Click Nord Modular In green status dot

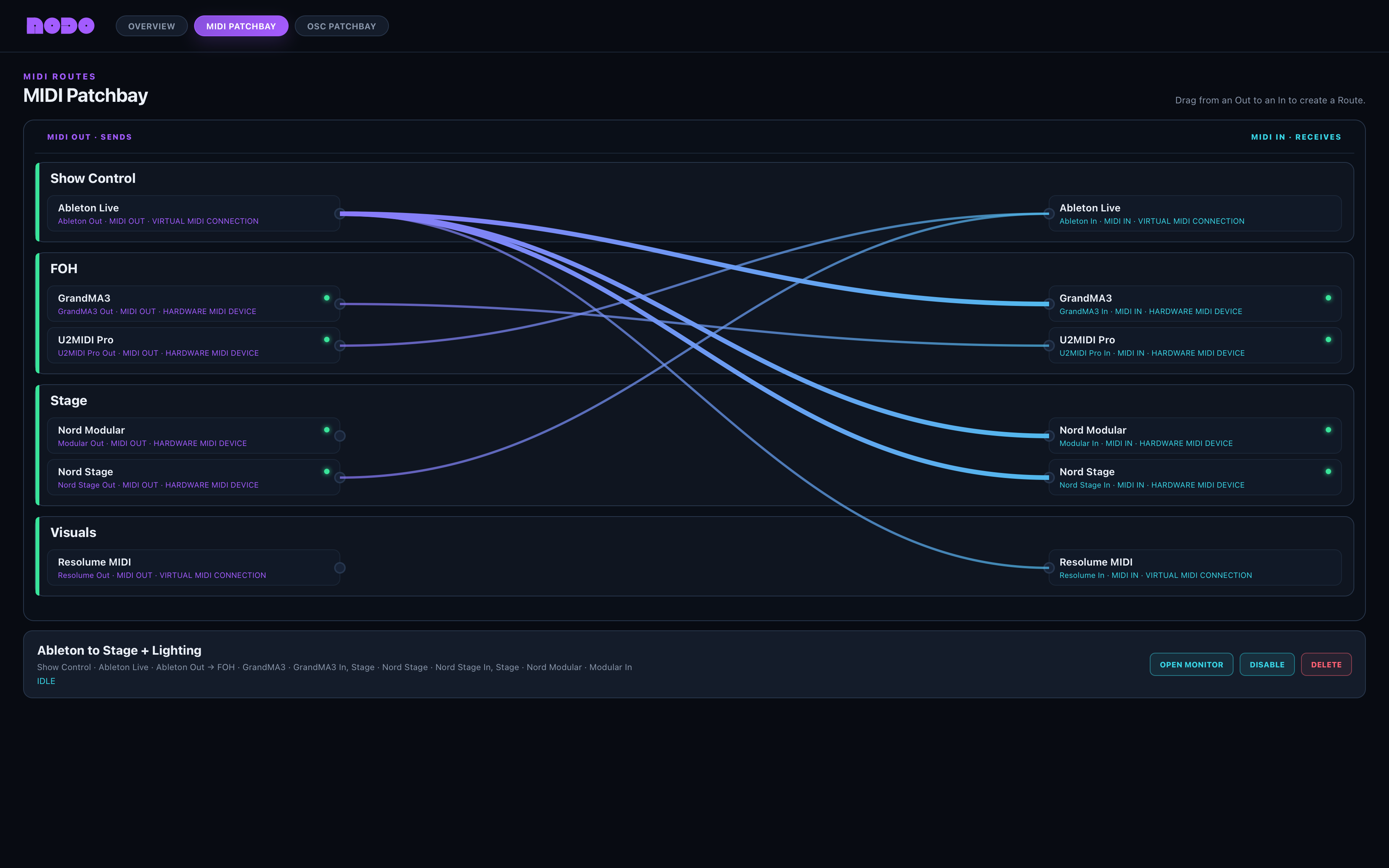point(1328,430)
